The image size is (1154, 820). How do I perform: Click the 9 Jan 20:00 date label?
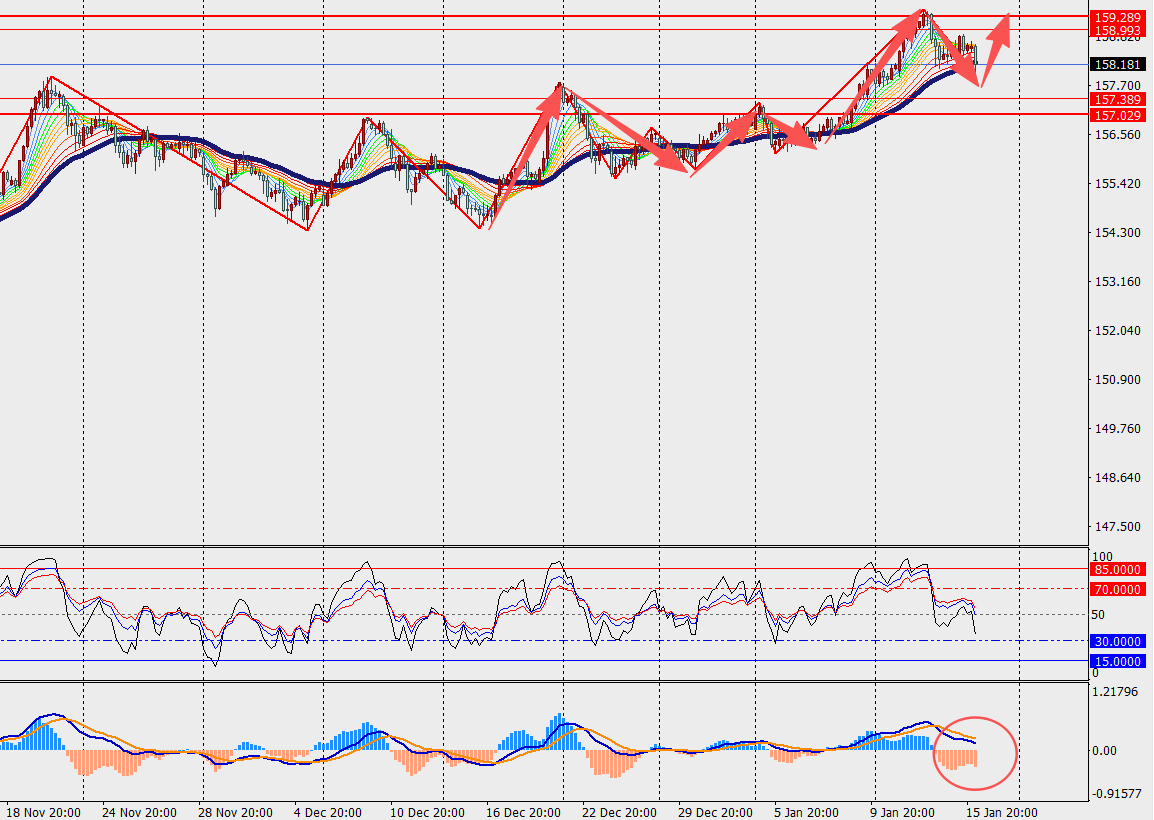[x=902, y=813]
